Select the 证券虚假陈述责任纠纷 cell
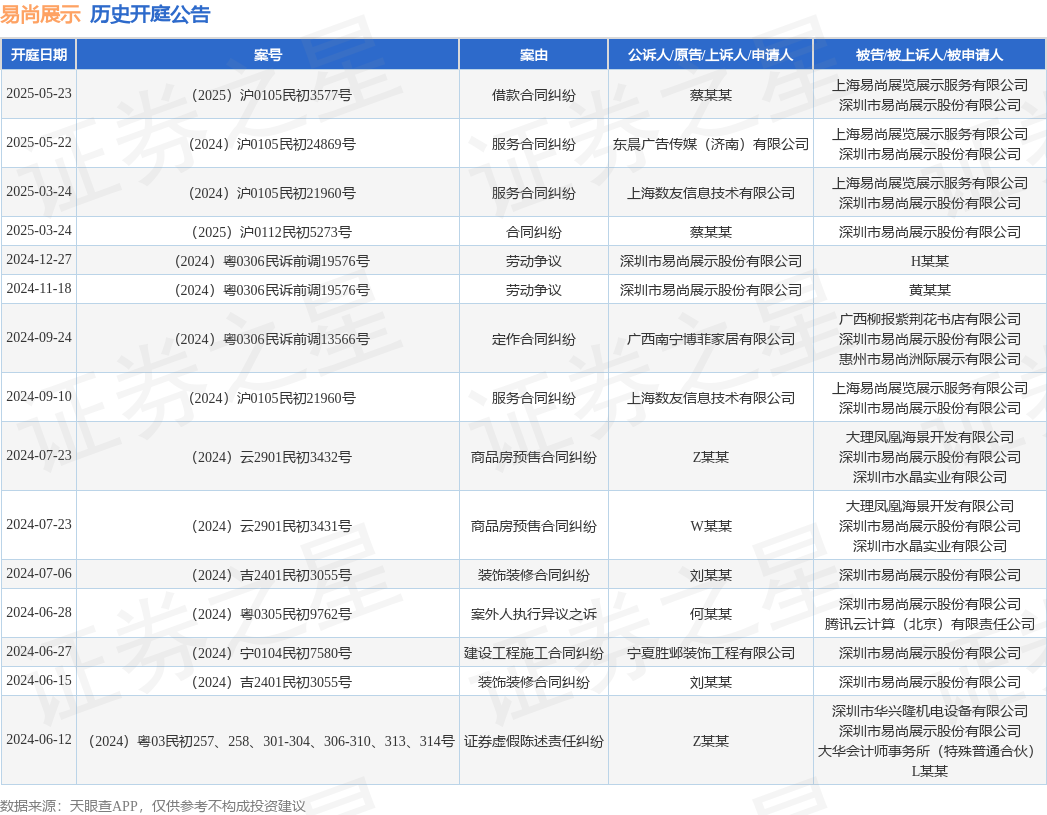The image size is (1047, 815). [x=534, y=742]
